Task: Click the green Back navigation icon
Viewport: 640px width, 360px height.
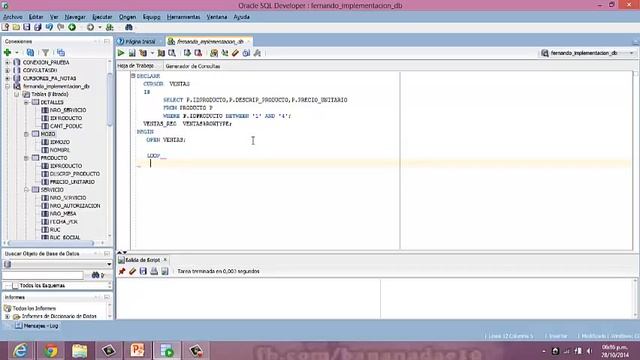Action: [x=72, y=27]
